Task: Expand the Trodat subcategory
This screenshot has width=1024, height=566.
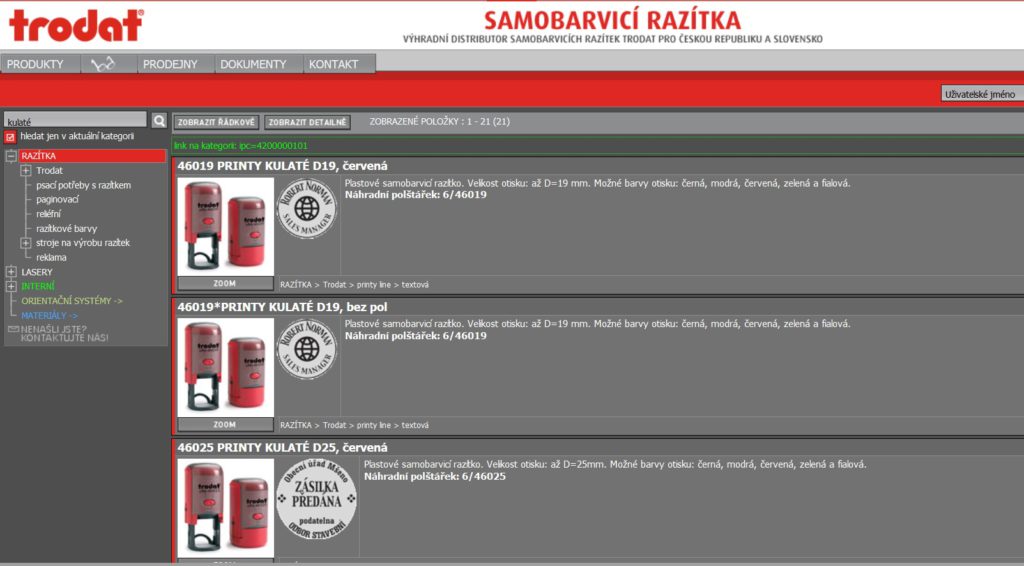Action: click(x=26, y=171)
